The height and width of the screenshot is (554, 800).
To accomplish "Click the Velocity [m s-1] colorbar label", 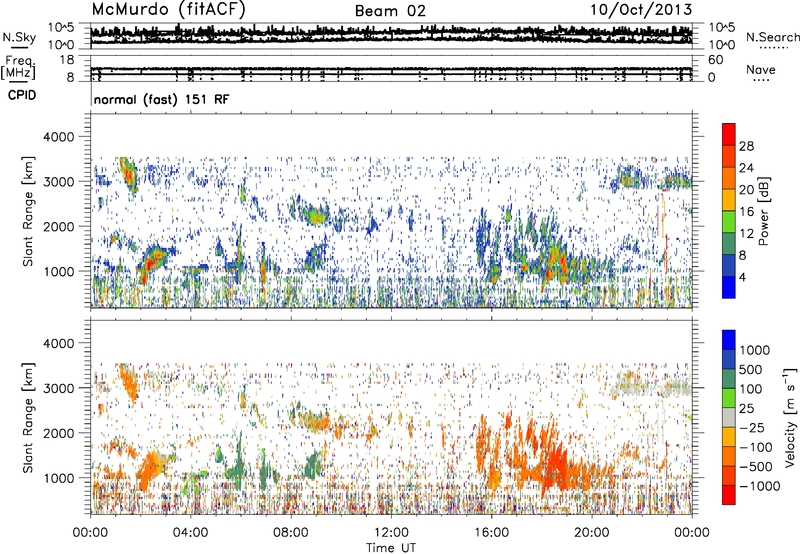I will click(x=790, y=417).
